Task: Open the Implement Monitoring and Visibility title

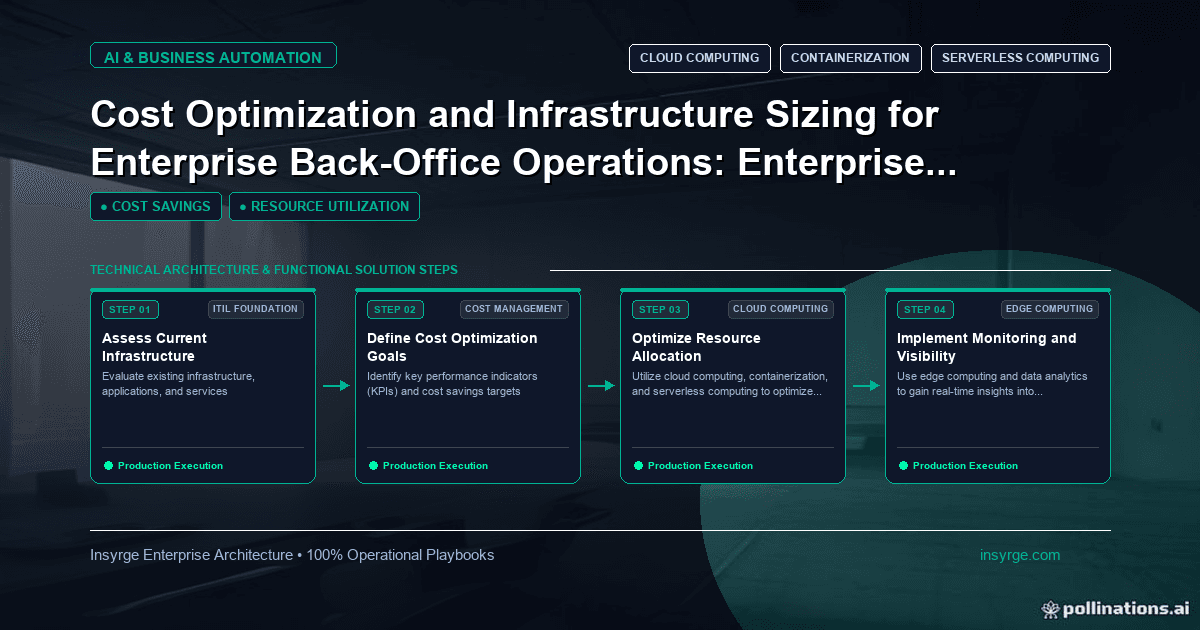Action: 987,347
